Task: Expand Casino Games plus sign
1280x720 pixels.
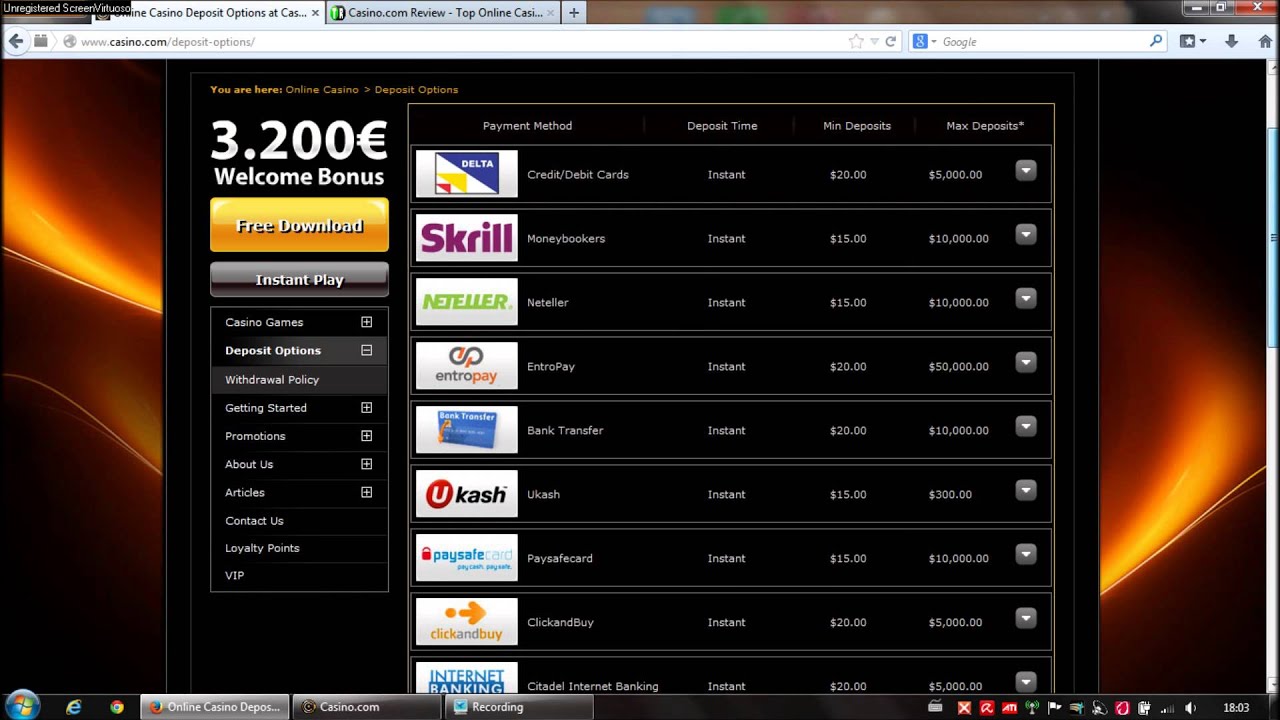Action: pos(367,322)
